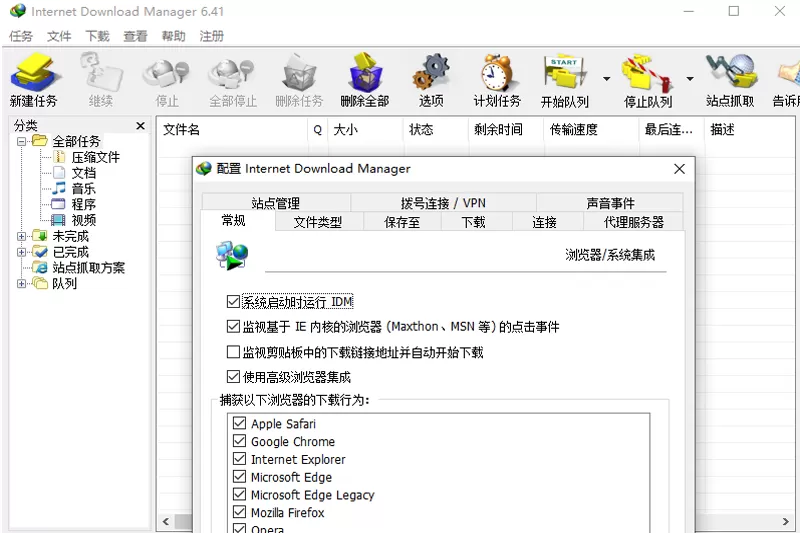Expand the 已完成 tree node
This screenshot has width=800, height=533.
(x=21, y=252)
